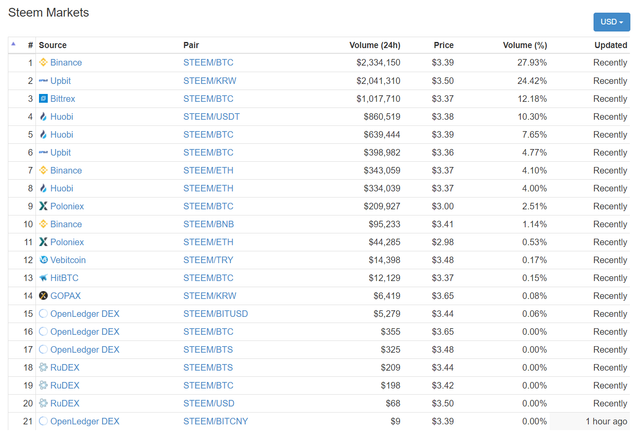Open the STEEM/BTS pair in row 17
Screen dimensions: 640x434
click(208, 349)
